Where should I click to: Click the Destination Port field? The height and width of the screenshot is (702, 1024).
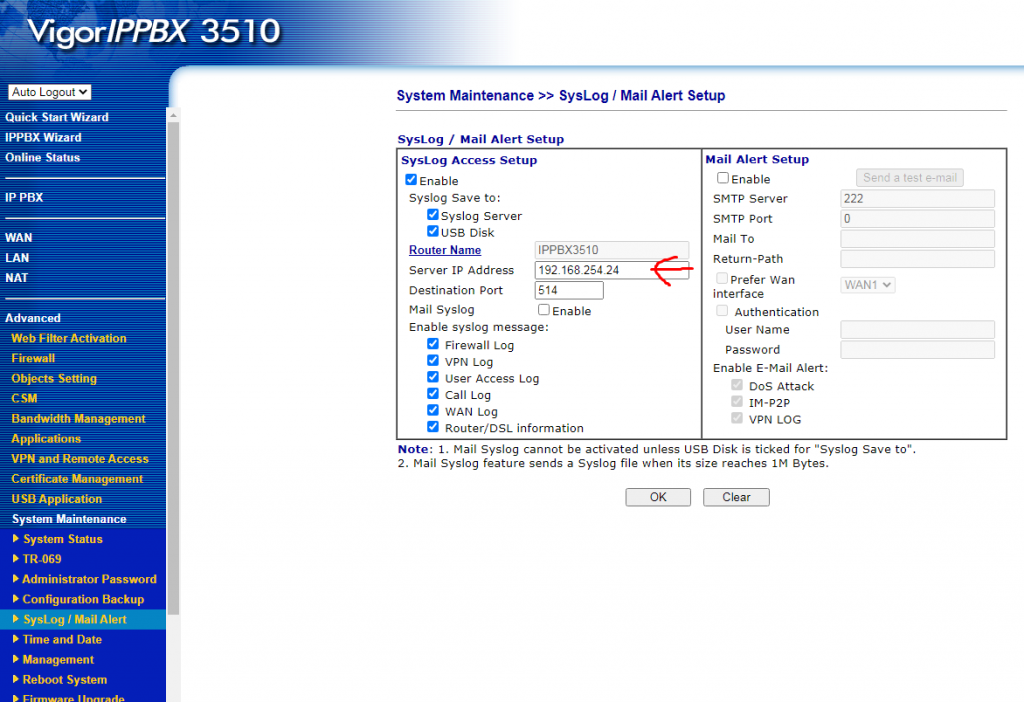coord(569,291)
